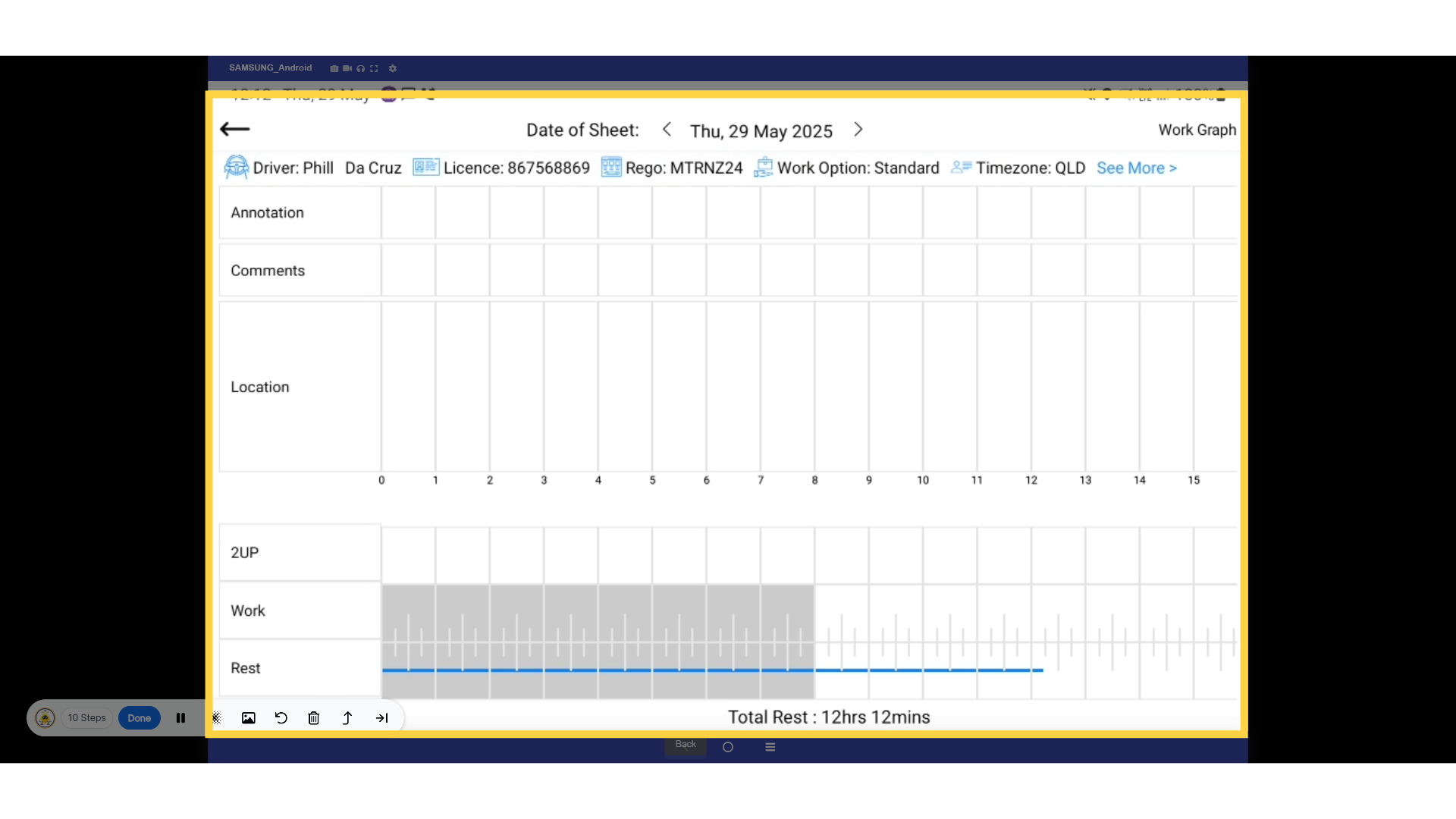The height and width of the screenshot is (819, 1456).
Task: Select the Annotation row label
Action: coord(267,213)
